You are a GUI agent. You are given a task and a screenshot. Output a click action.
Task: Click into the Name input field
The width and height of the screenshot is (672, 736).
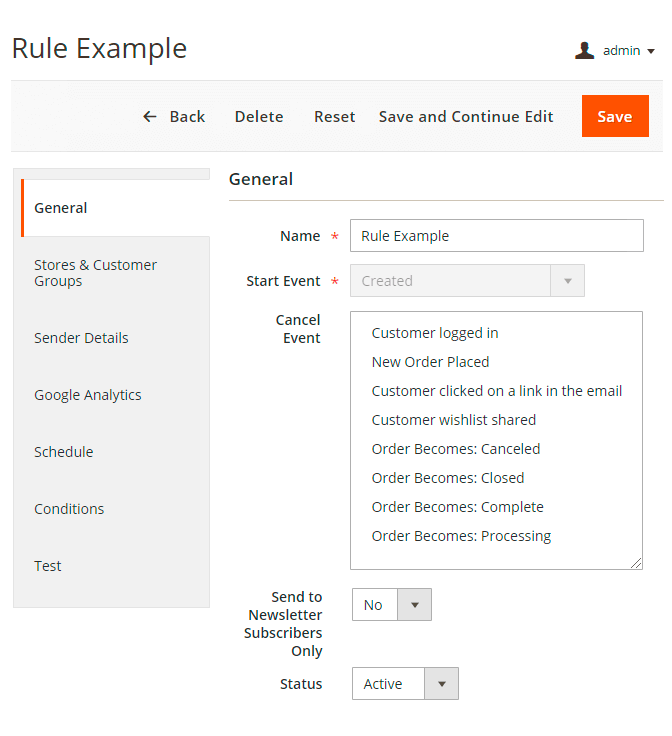click(496, 236)
